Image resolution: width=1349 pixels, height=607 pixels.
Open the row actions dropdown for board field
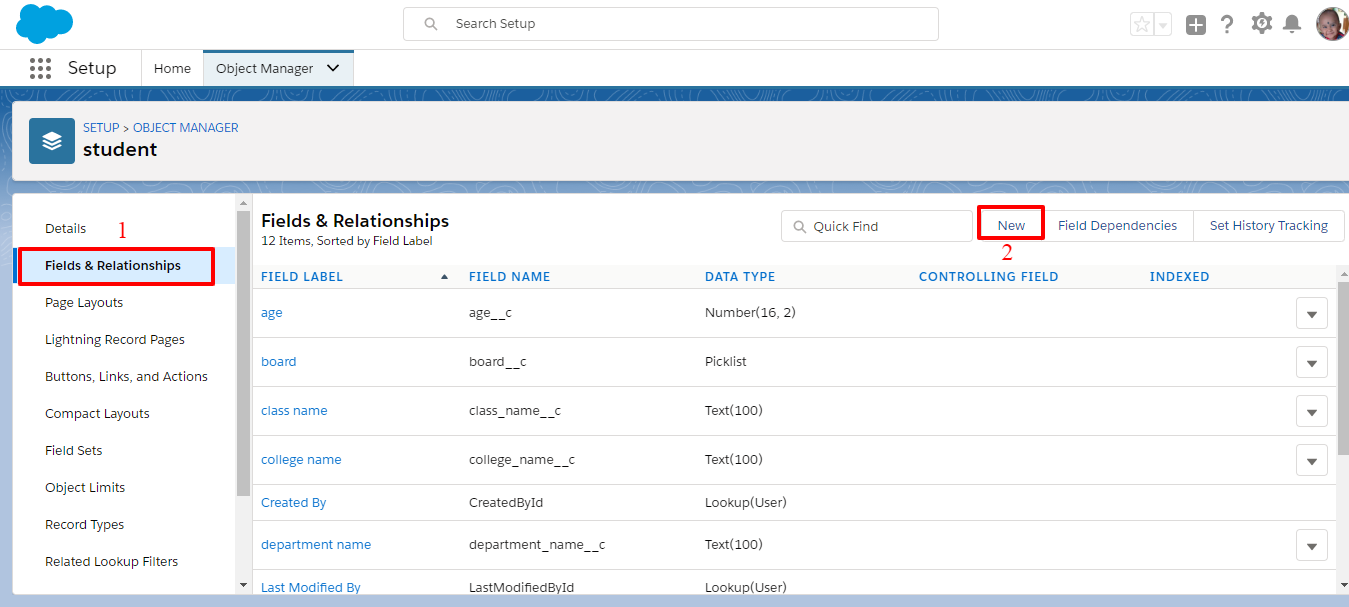click(x=1311, y=362)
